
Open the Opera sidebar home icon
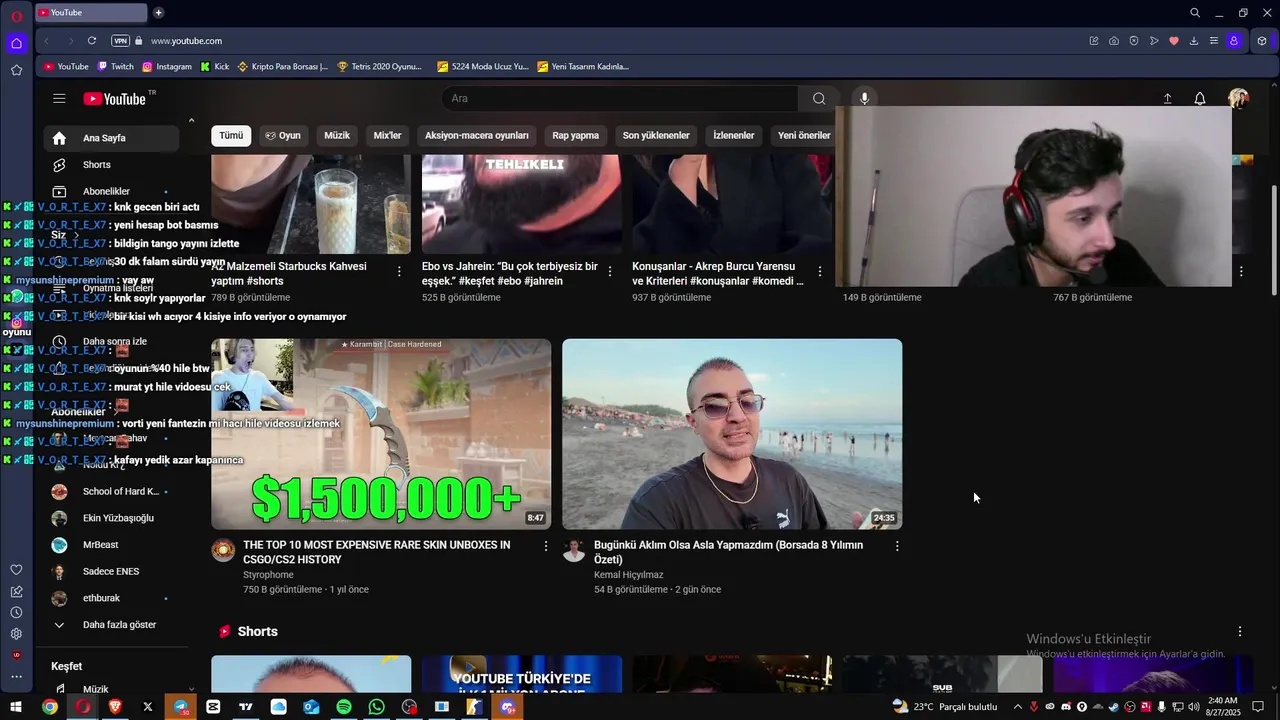16,43
